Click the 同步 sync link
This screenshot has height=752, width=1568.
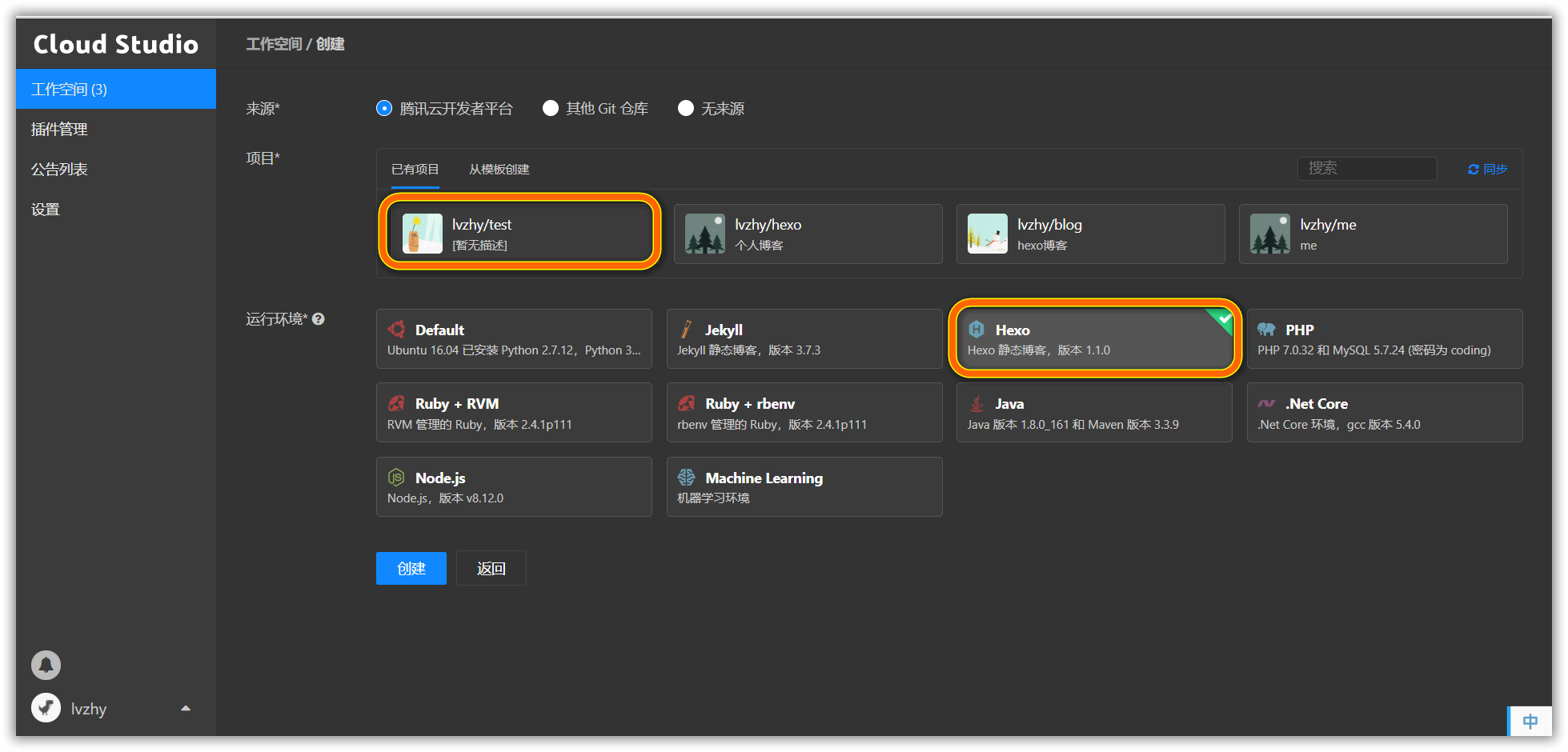tap(1487, 170)
